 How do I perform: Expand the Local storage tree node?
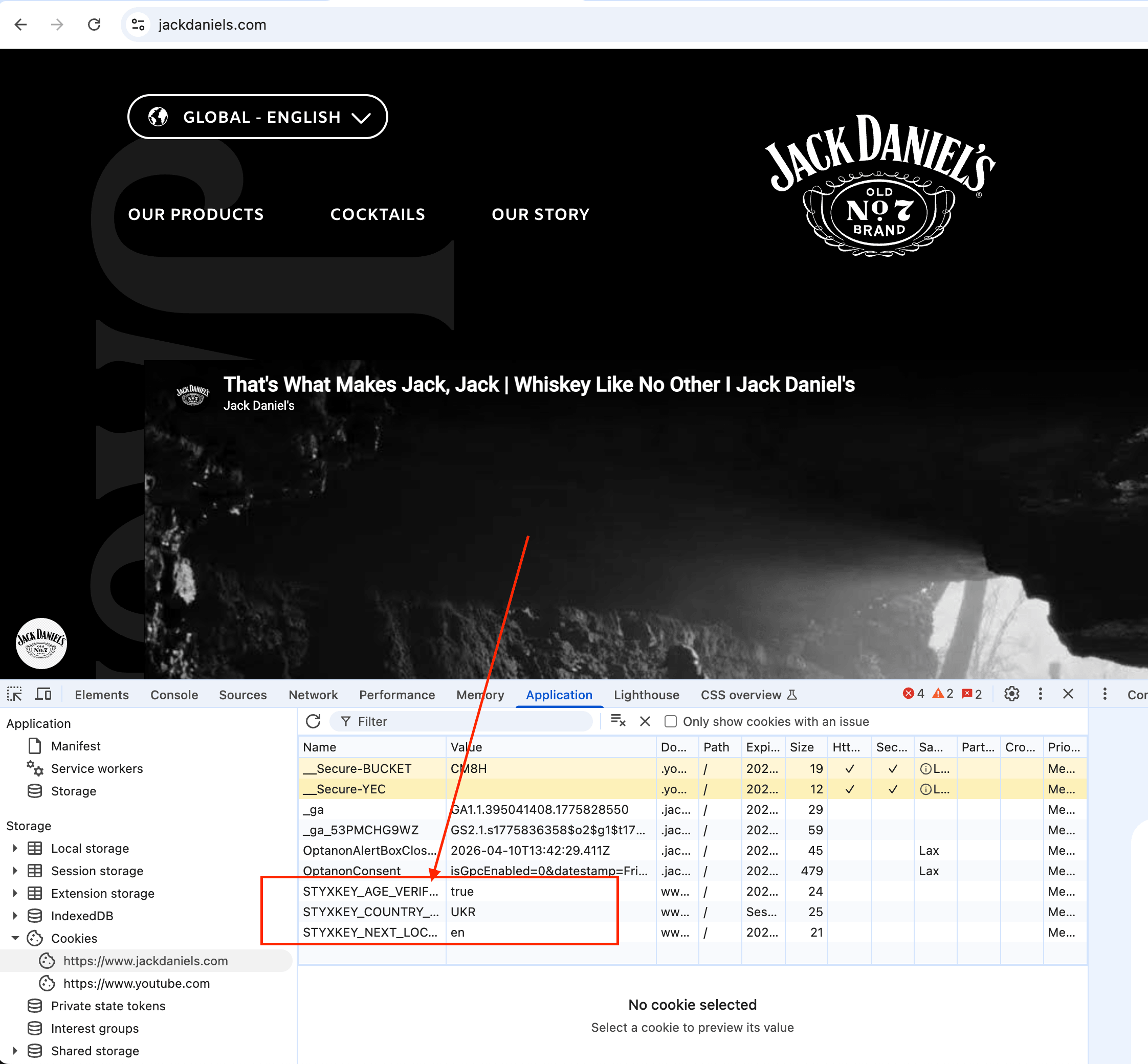pyautogui.click(x=15, y=848)
